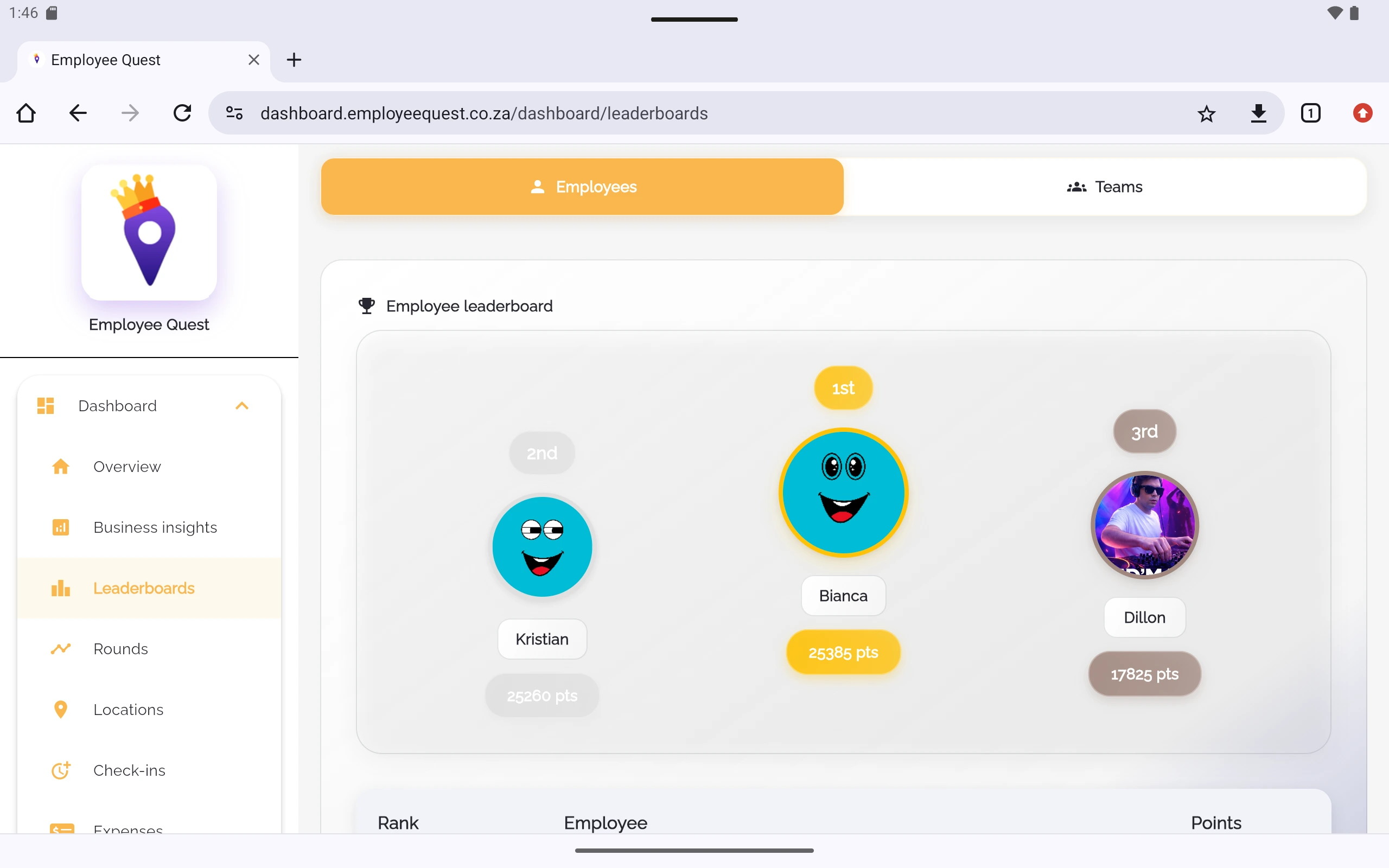Click the Rounds trend-line icon

[61, 649]
